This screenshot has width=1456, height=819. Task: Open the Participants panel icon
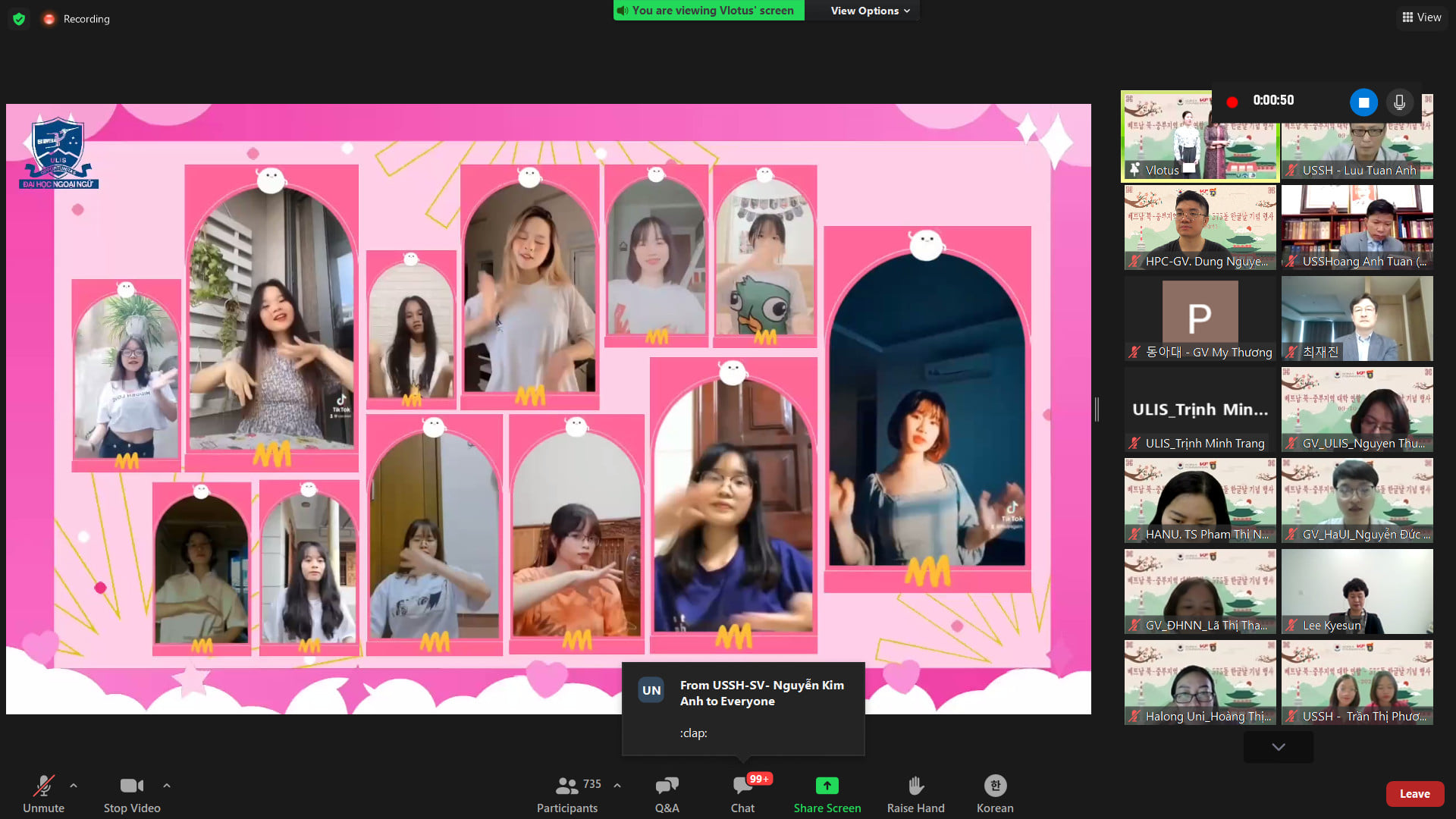coord(566,786)
